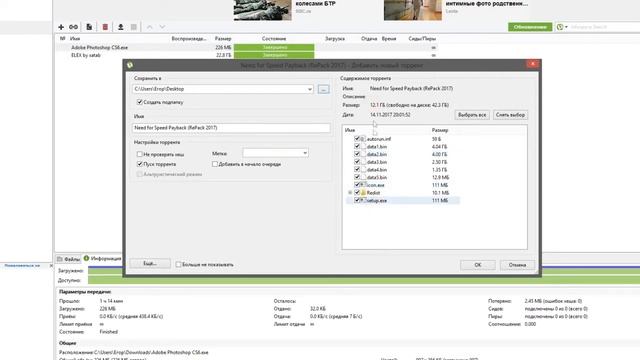Viewport: 640px width, 360px height.
Task: Click the 'Redist' folder name
Action: point(373,193)
